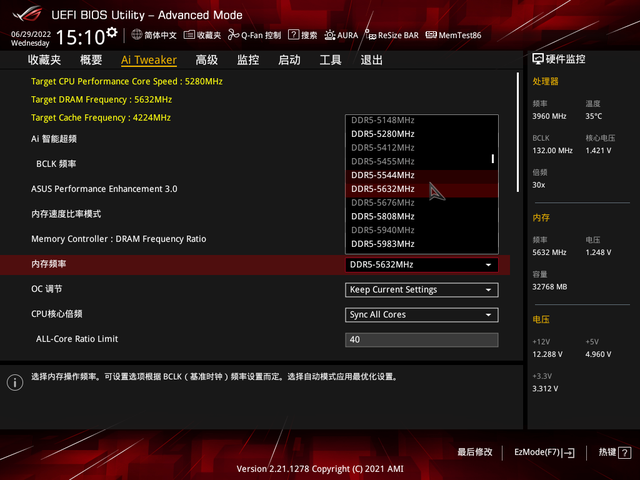
Task: Click Target CPU Performance Core Speed text
Action: click(127, 81)
